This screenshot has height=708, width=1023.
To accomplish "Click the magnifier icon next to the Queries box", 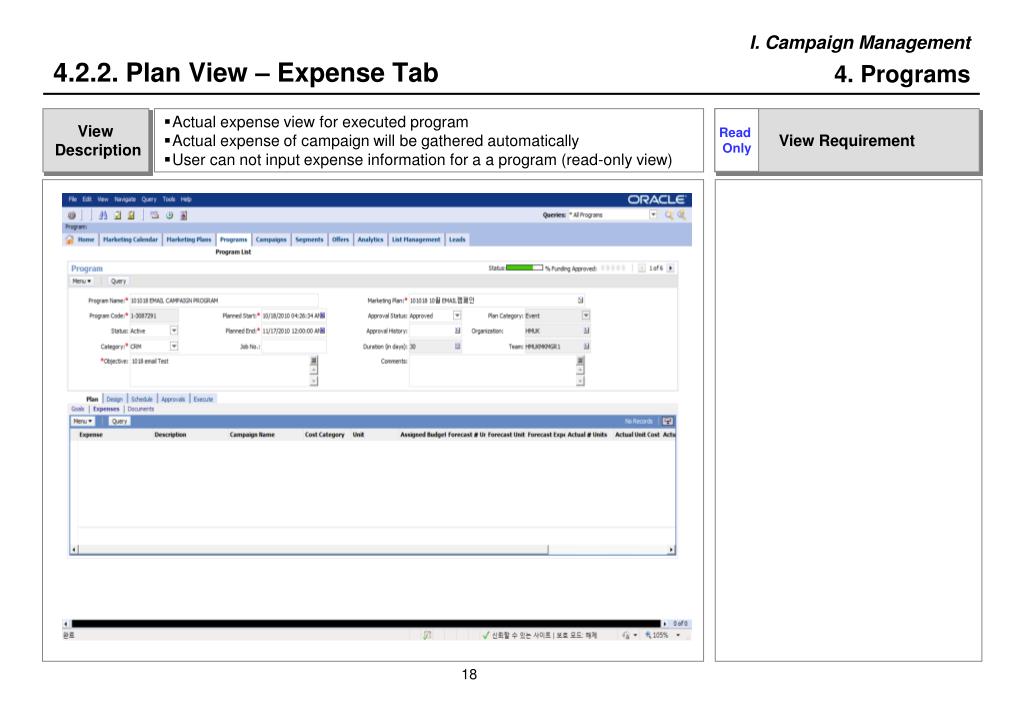I will point(669,215).
